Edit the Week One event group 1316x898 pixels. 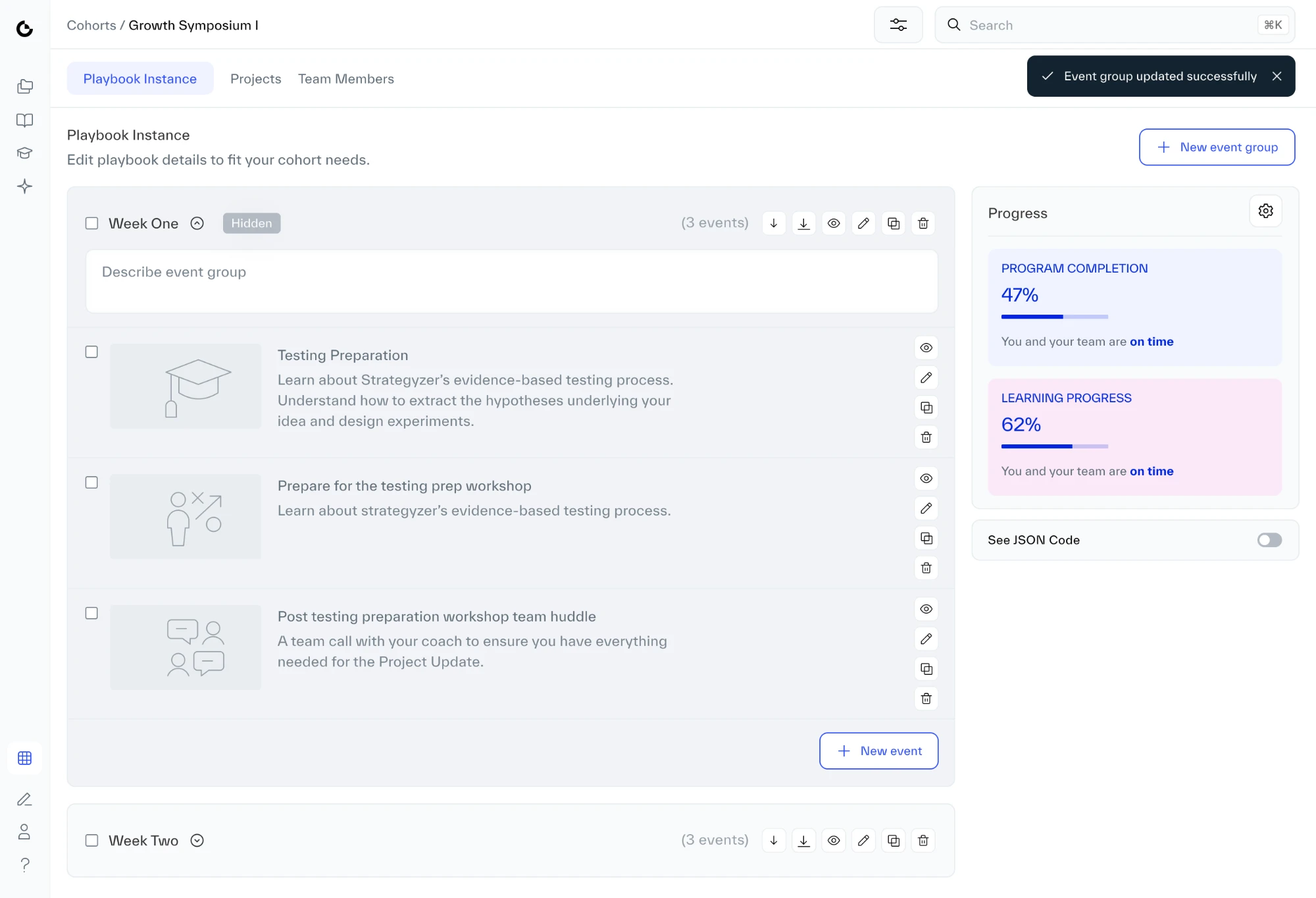[863, 223]
